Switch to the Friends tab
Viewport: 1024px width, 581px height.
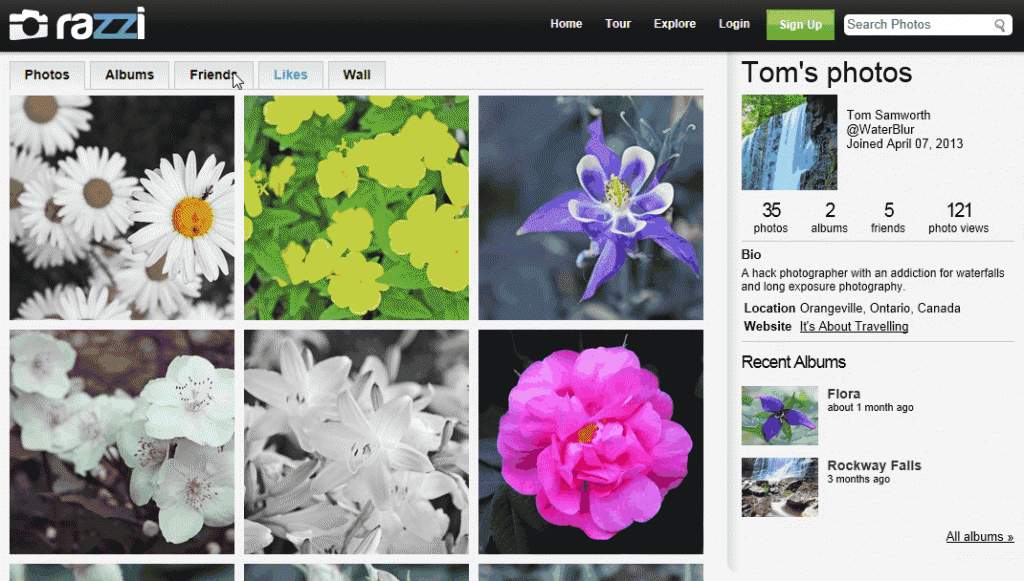[x=212, y=75]
